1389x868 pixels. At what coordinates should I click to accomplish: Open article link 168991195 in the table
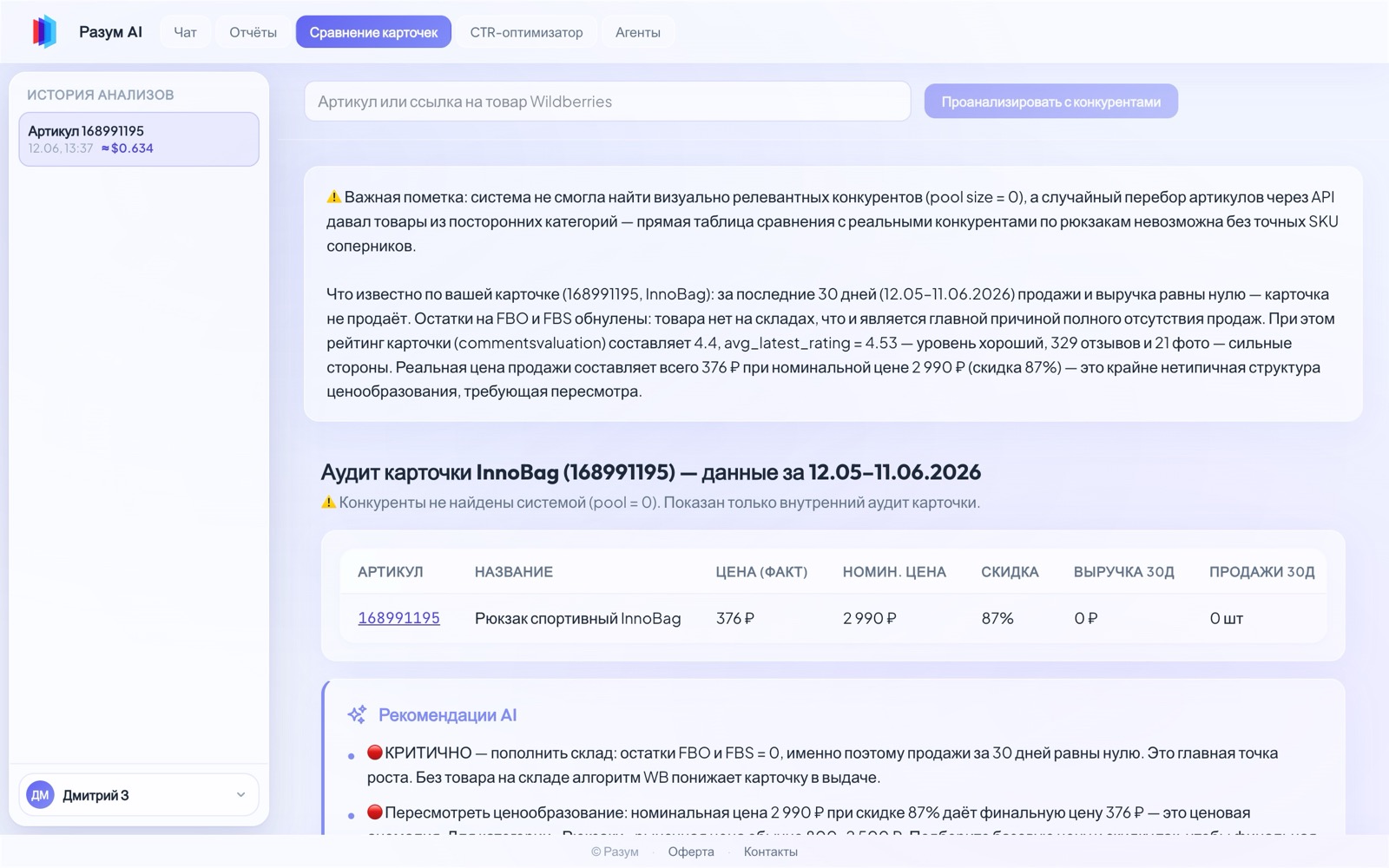398,618
